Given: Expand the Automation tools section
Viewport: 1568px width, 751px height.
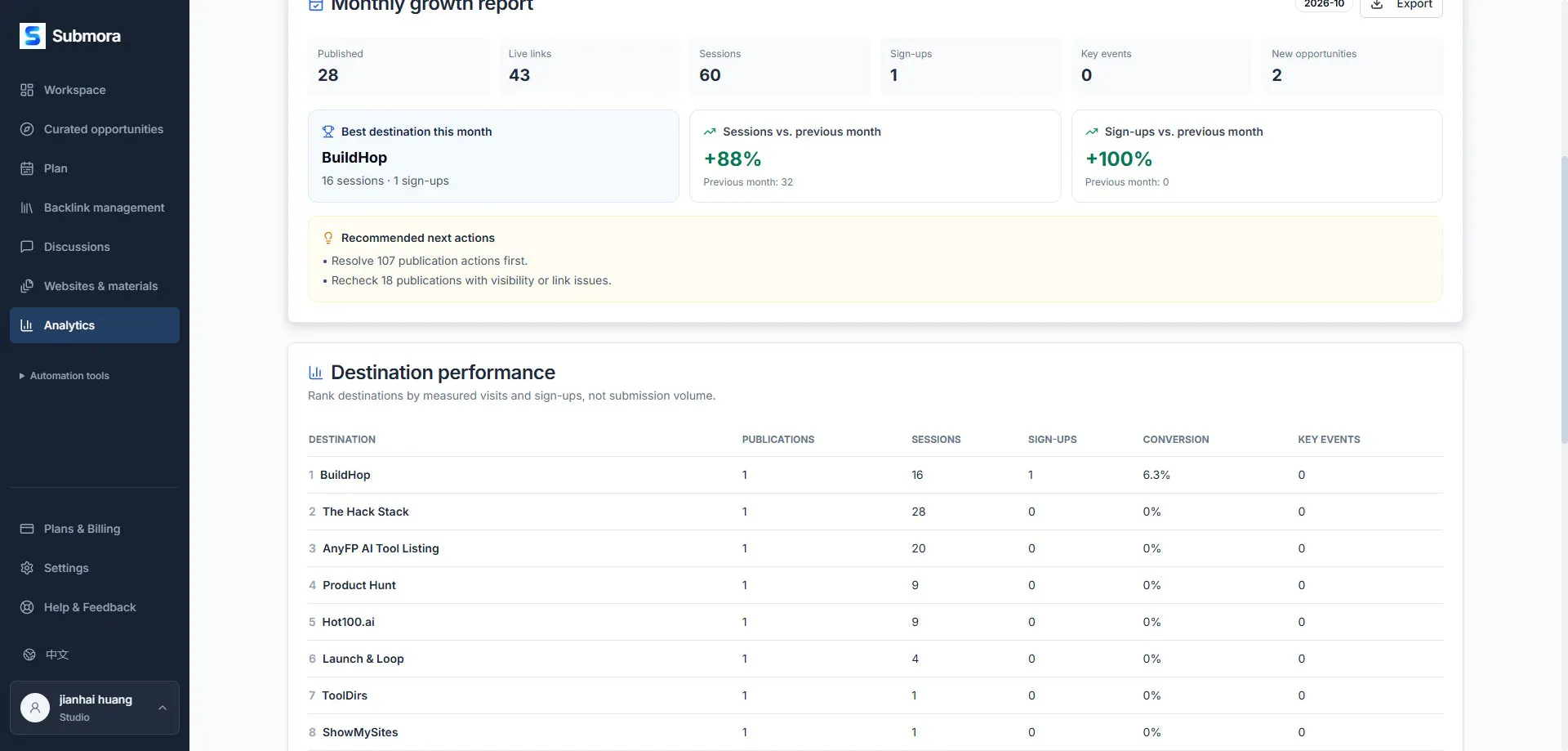Looking at the screenshot, I should point(65,376).
